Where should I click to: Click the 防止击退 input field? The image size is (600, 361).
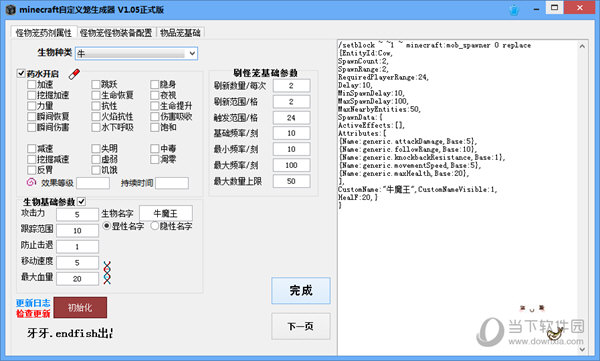point(77,247)
